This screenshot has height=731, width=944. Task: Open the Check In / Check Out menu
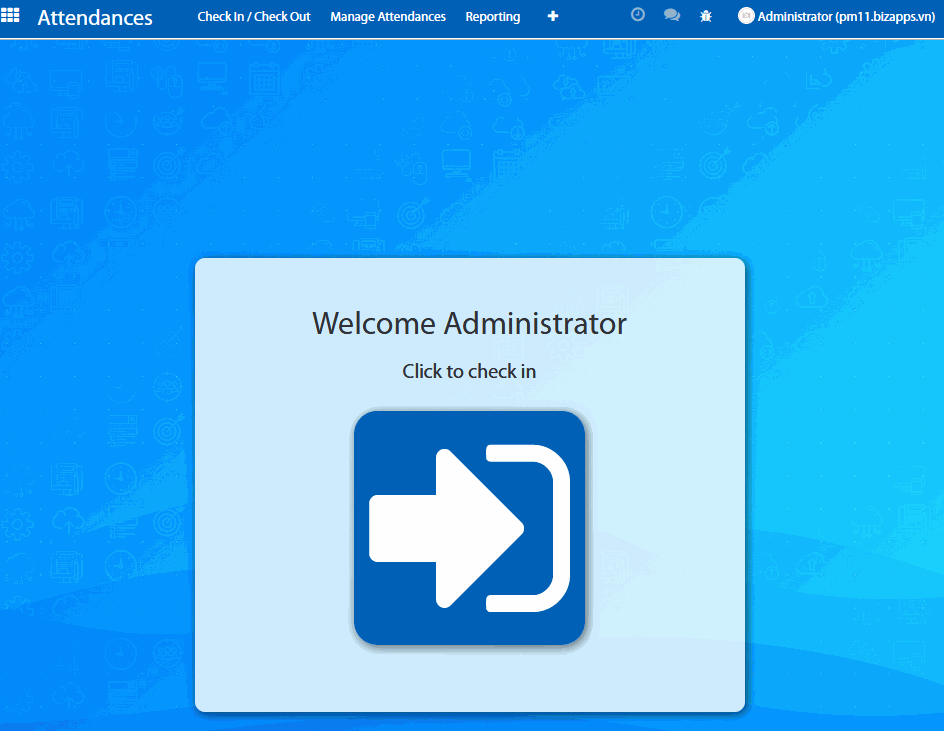(x=254, y=17)
